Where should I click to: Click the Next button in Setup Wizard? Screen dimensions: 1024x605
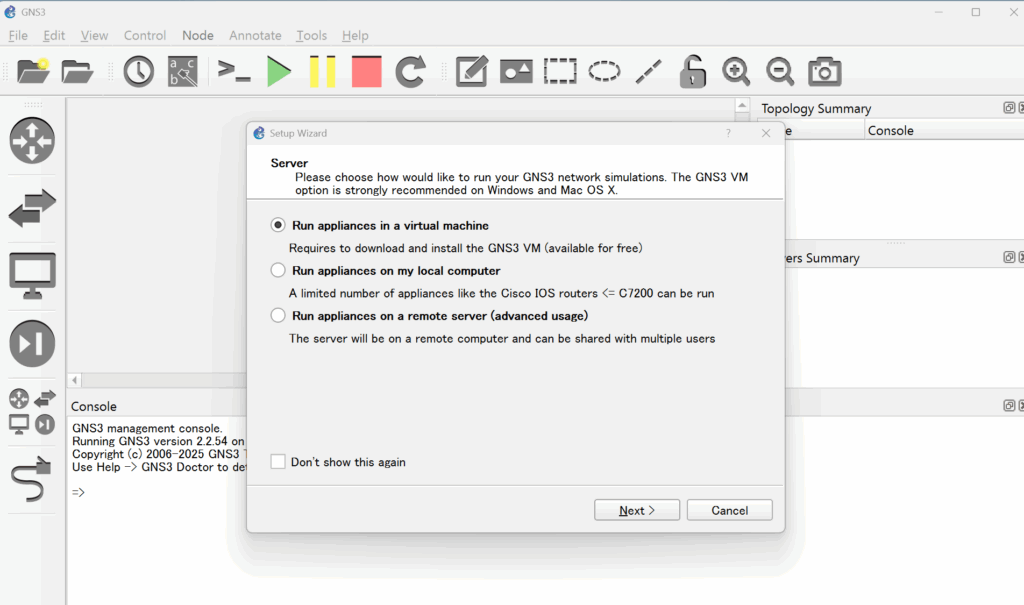tap(637, 510)
